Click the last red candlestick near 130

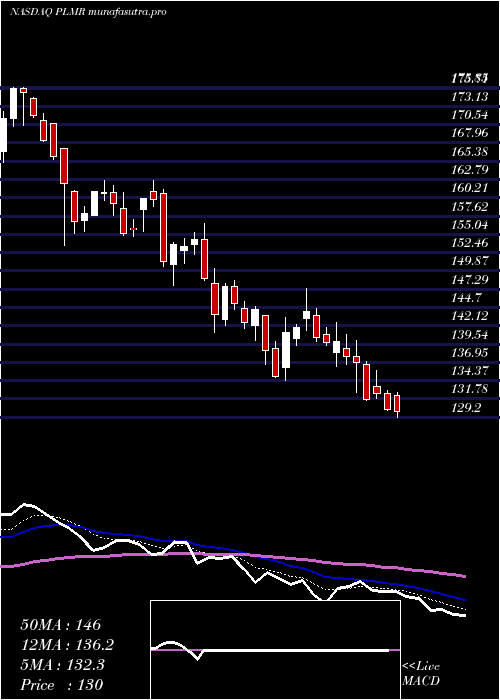397,404
